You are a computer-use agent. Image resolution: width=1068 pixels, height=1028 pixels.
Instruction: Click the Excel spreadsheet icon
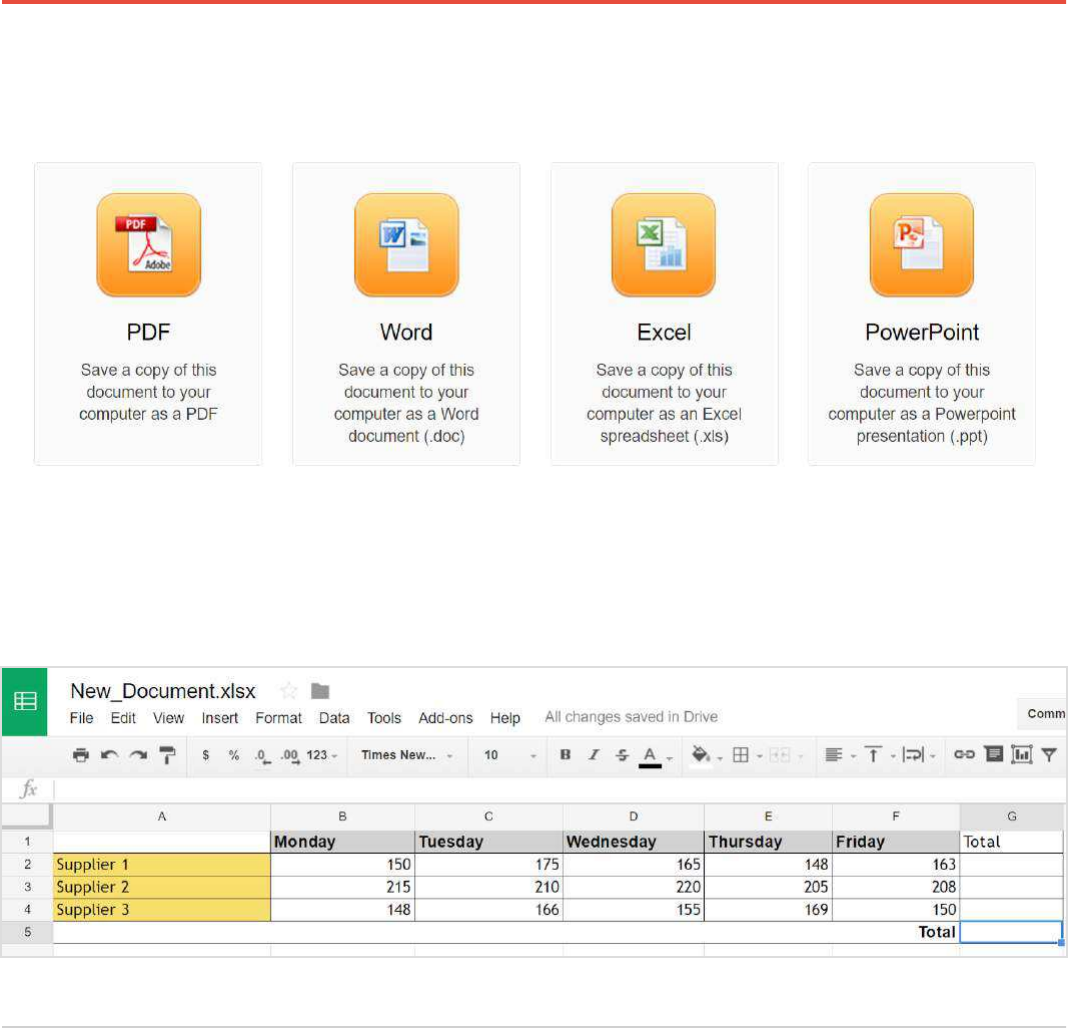tap(663, 245)
